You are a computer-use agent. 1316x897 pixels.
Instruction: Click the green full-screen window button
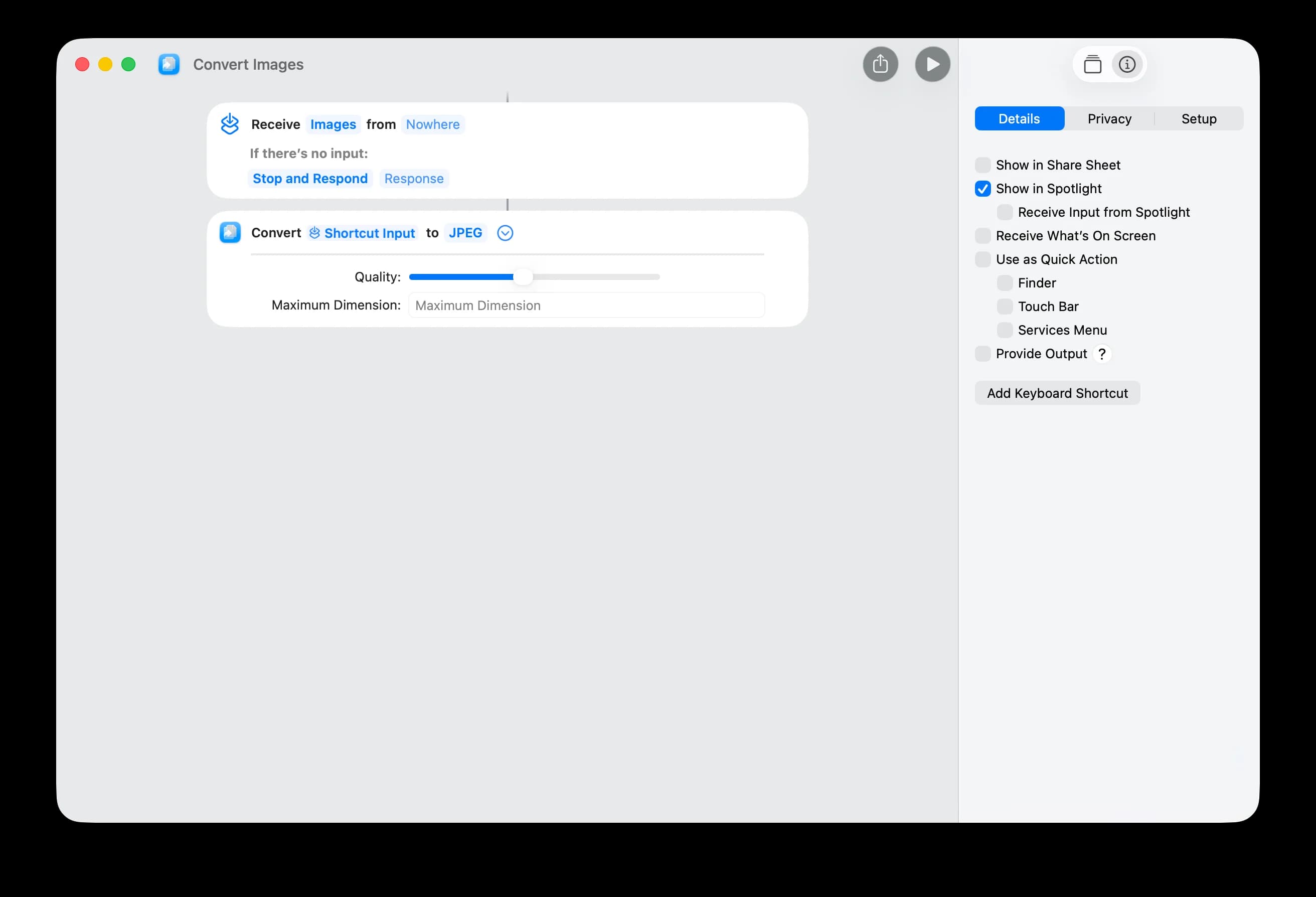pyautogui.click(x=128, y=65)
